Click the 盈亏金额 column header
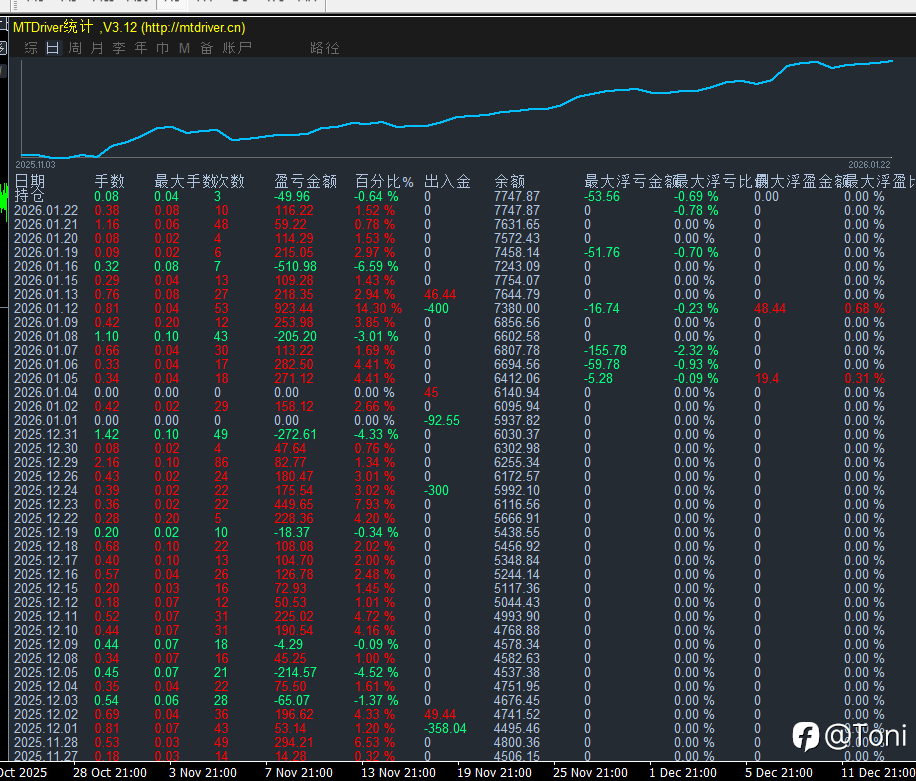916x781 pixels. 305,181
